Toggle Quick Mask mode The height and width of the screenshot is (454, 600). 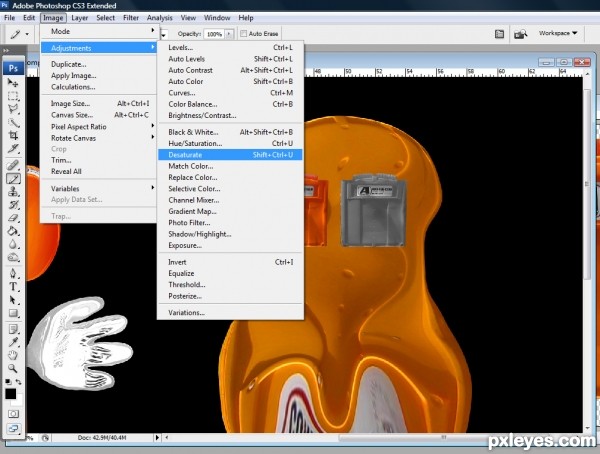[13, 414]
